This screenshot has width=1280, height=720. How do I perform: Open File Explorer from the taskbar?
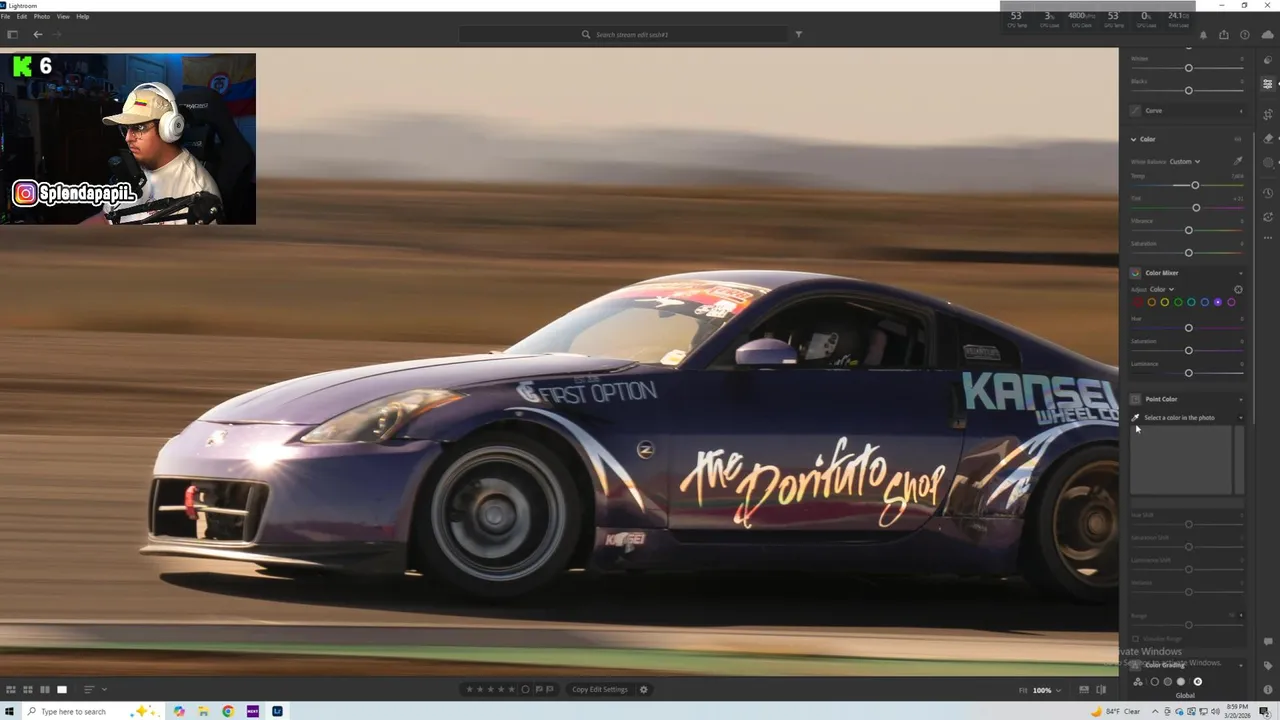point(203,711)
